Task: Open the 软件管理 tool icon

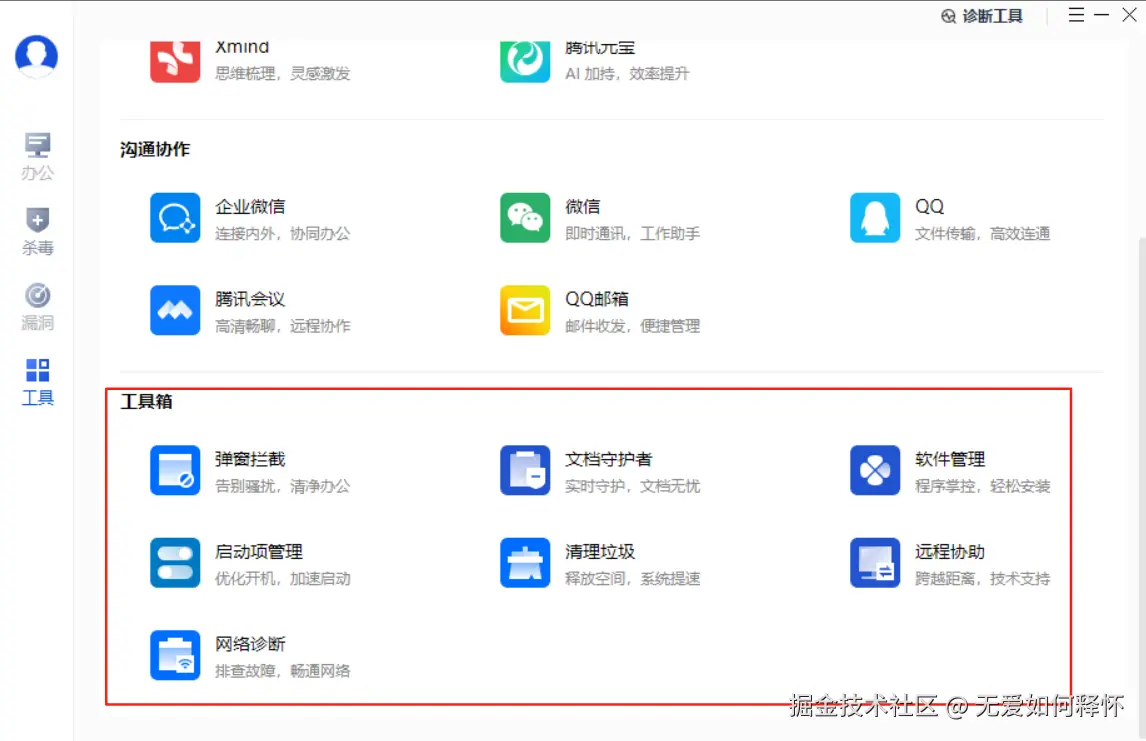Action: (875, 471)
